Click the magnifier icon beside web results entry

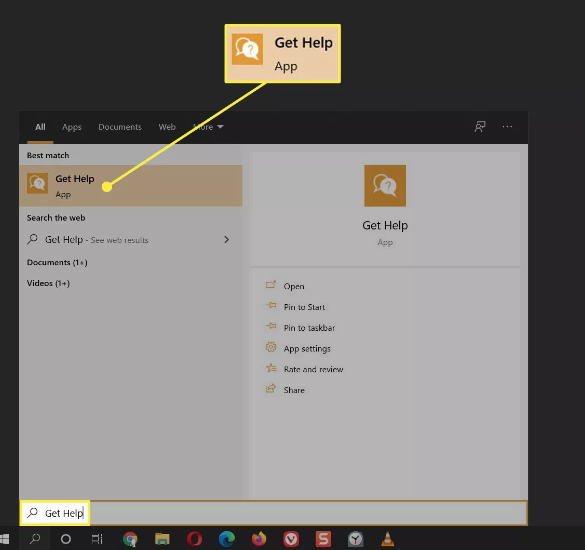coord(32,239)
